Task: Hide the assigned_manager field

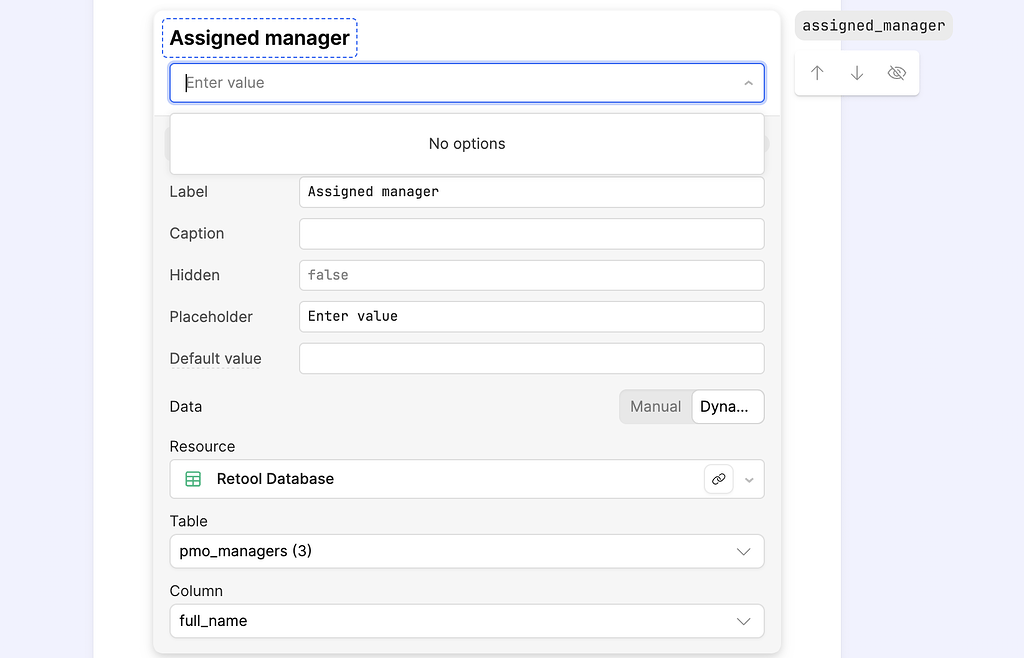Action: pyautogui.click(x=896, y=72)
